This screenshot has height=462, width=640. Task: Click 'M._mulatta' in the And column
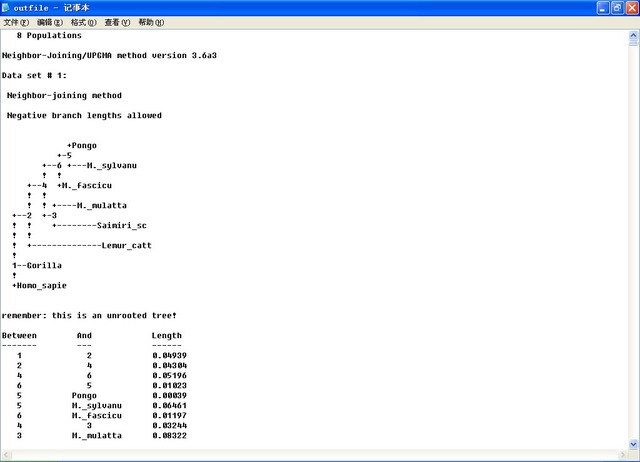click(x=97, y=435)
